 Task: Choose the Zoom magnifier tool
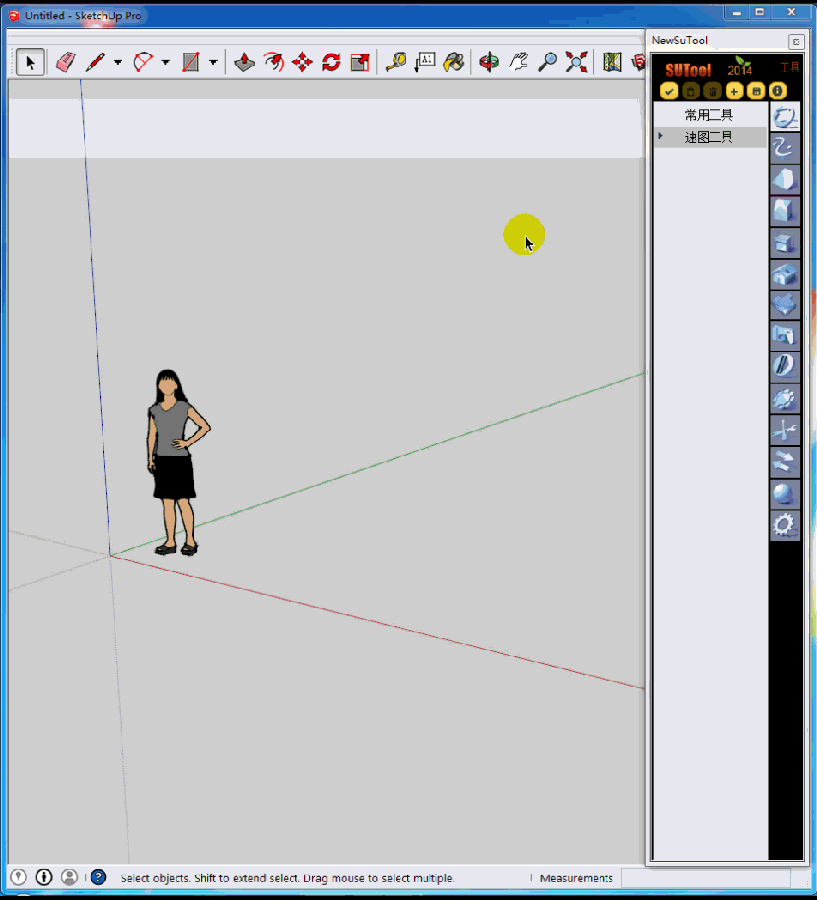(547, 62)
